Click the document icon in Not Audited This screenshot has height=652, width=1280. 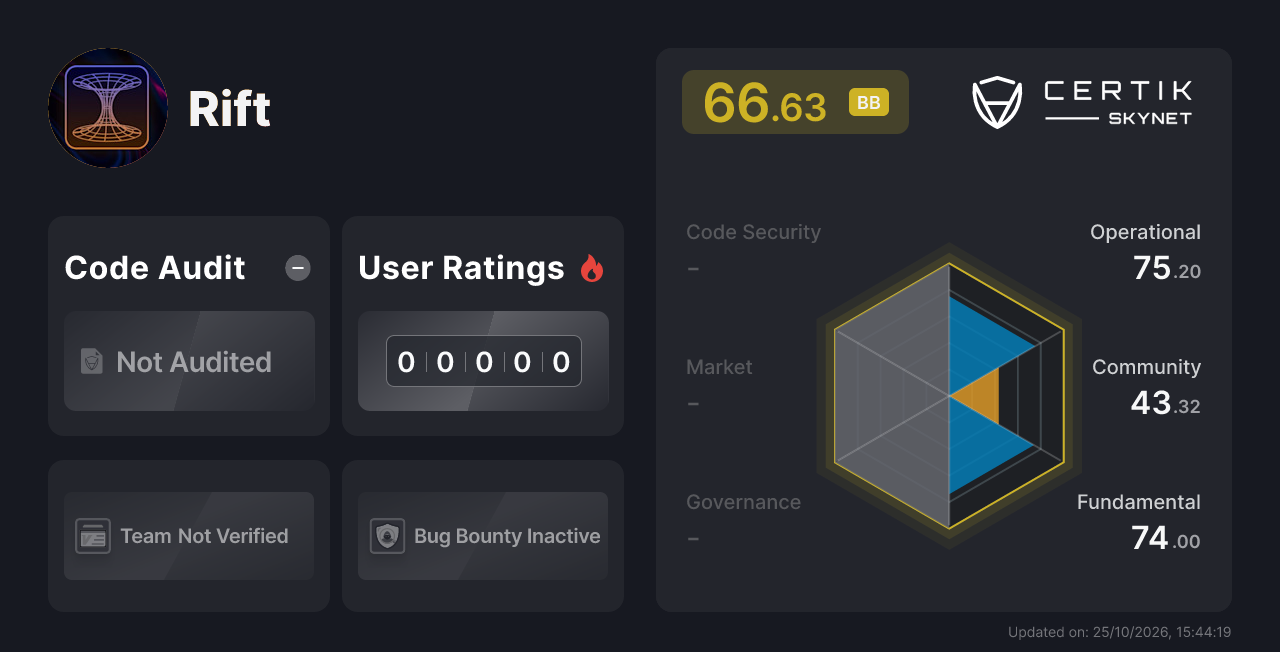click(x=92, y=362)
